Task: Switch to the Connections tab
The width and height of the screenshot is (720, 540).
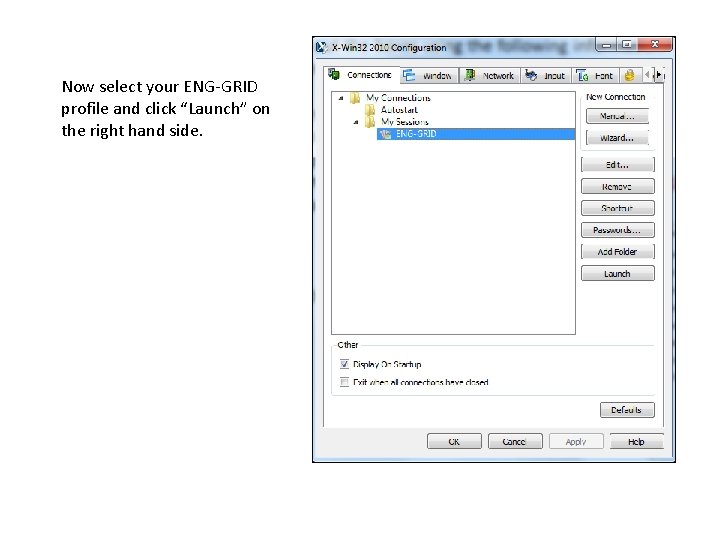Action: (361, 75)
